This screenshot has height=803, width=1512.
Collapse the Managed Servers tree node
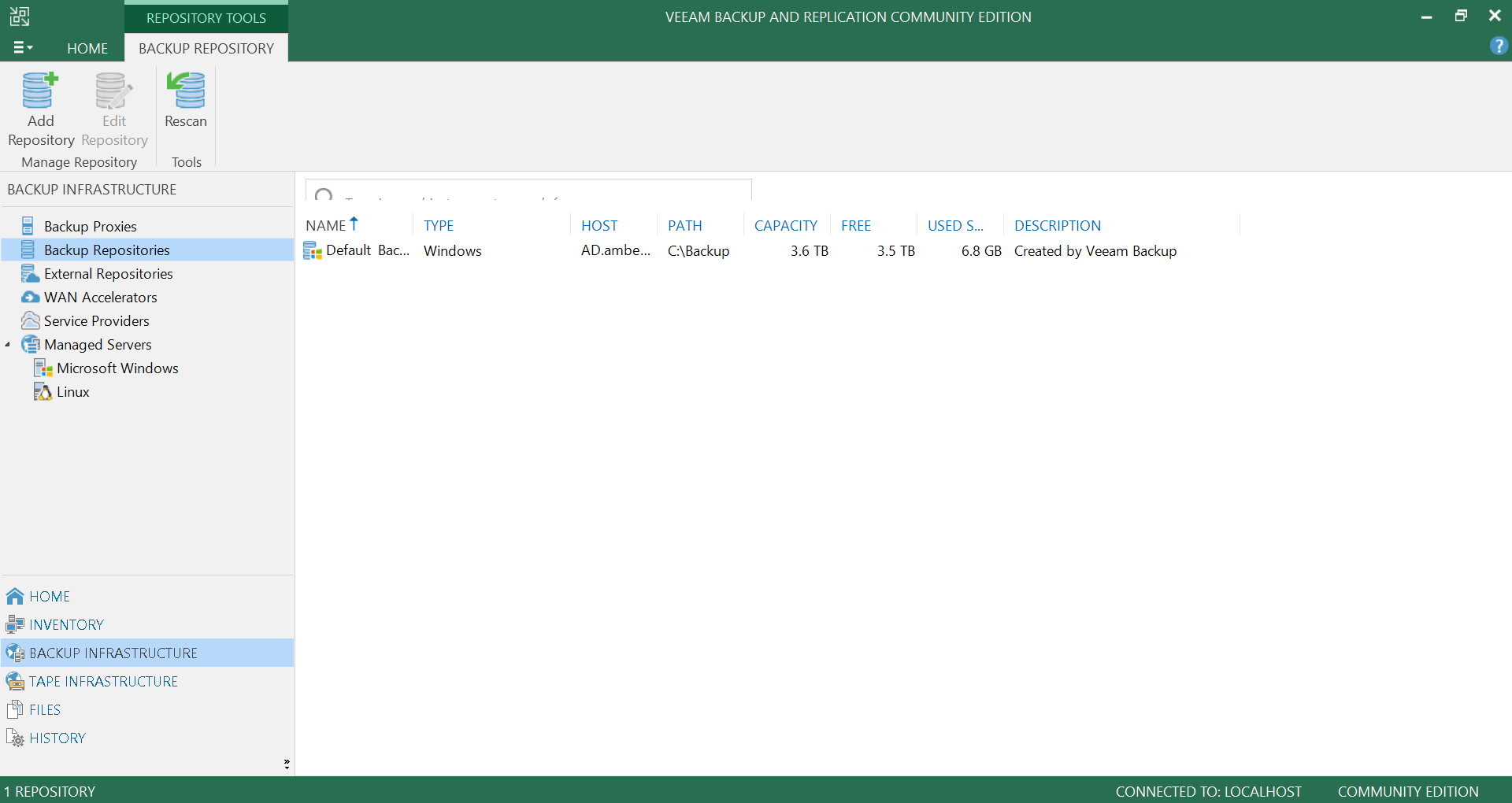[x=8, y=344]
